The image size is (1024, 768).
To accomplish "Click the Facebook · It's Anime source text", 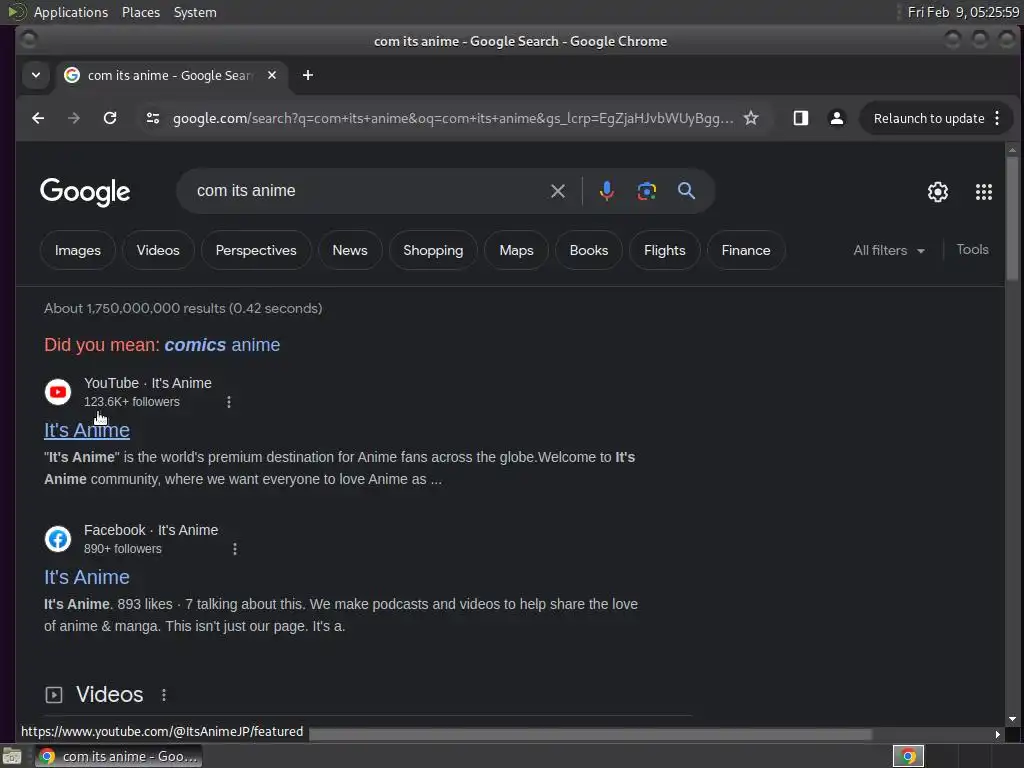I will (x=151, y=530).
